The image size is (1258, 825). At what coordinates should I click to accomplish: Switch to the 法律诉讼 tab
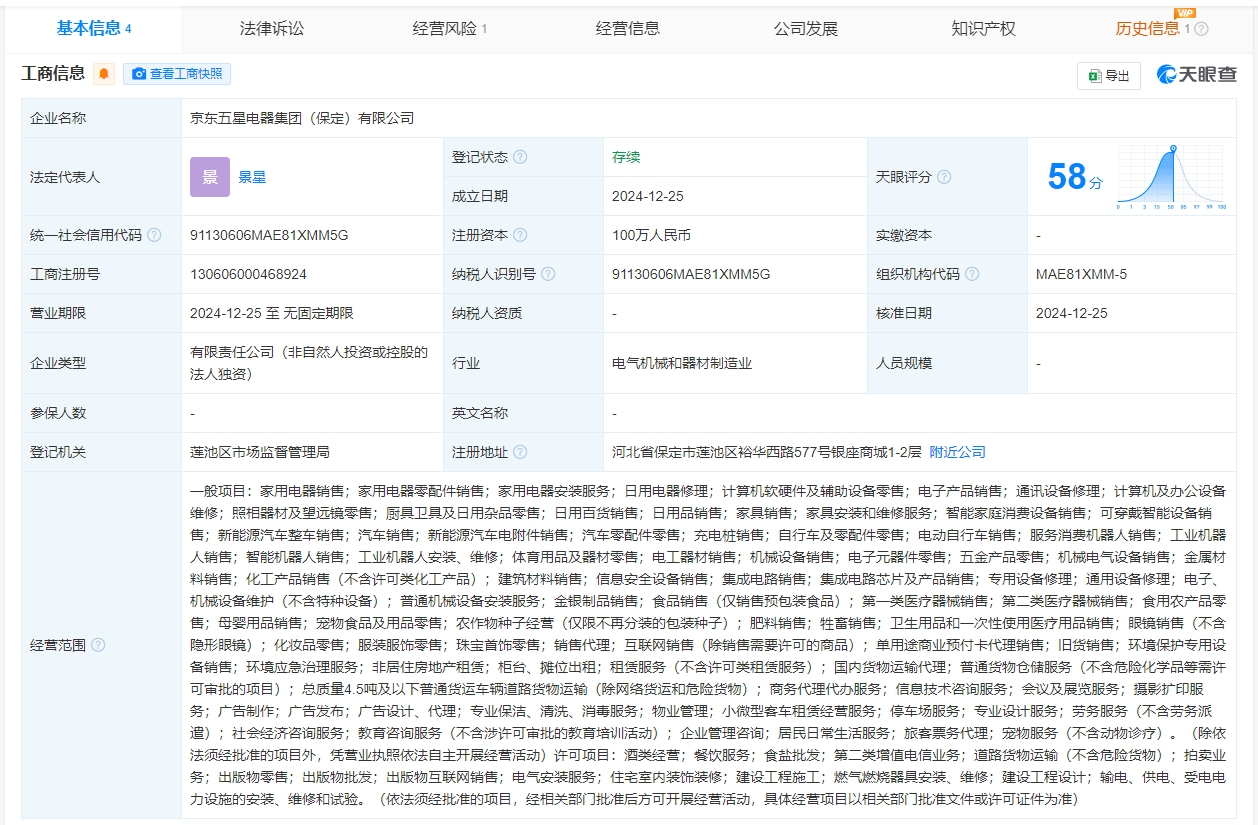click(270, 28)
